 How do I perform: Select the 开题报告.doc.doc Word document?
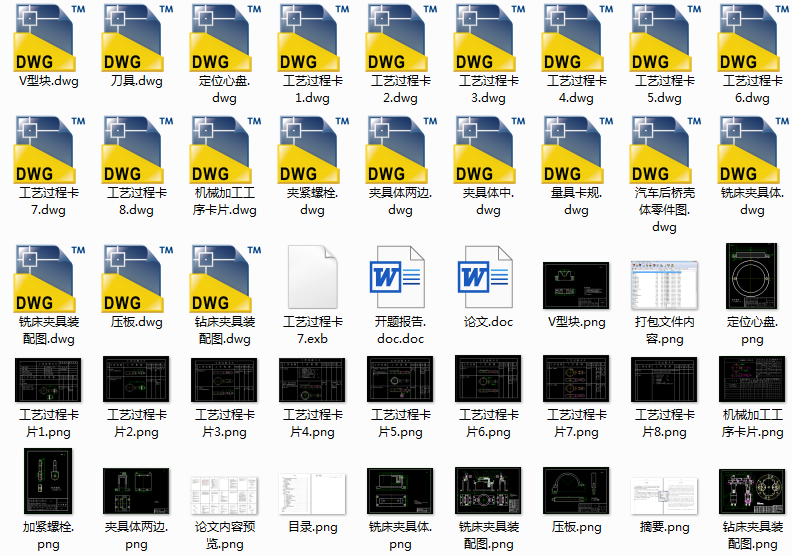click(398, 277)
